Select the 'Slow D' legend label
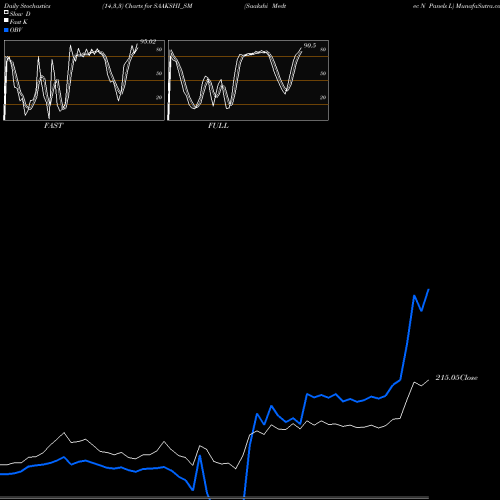This screenshot has width=500, height=500. (20, 14)
